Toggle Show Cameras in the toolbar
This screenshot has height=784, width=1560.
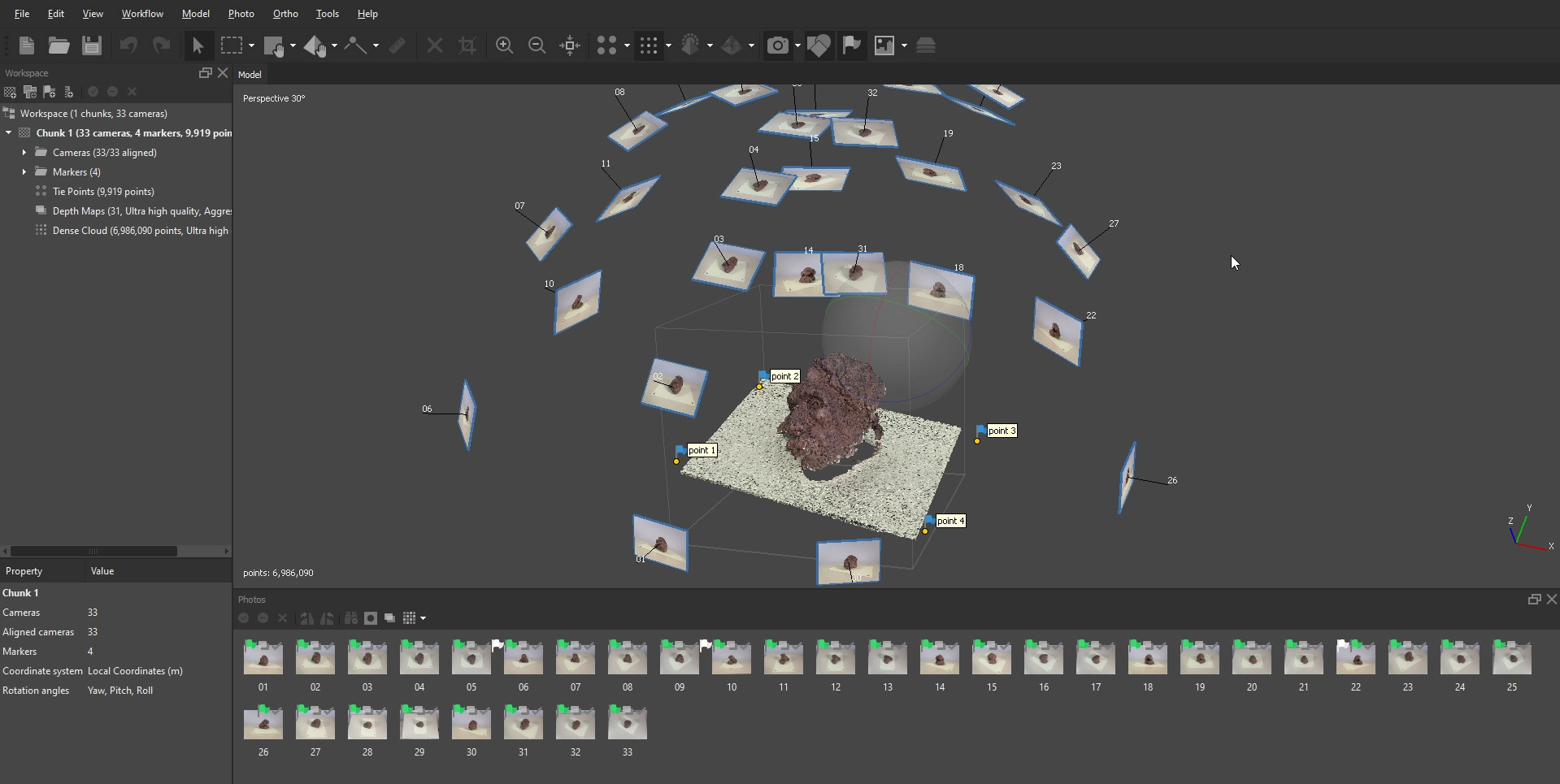(x=777, y=45)
